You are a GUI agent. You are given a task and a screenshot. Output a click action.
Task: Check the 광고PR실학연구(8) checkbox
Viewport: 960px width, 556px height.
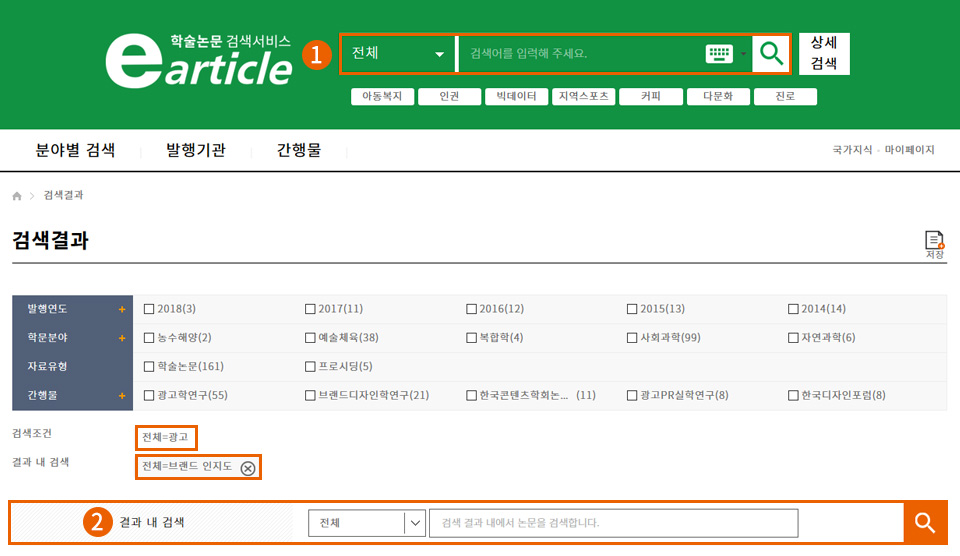point(632,396)
